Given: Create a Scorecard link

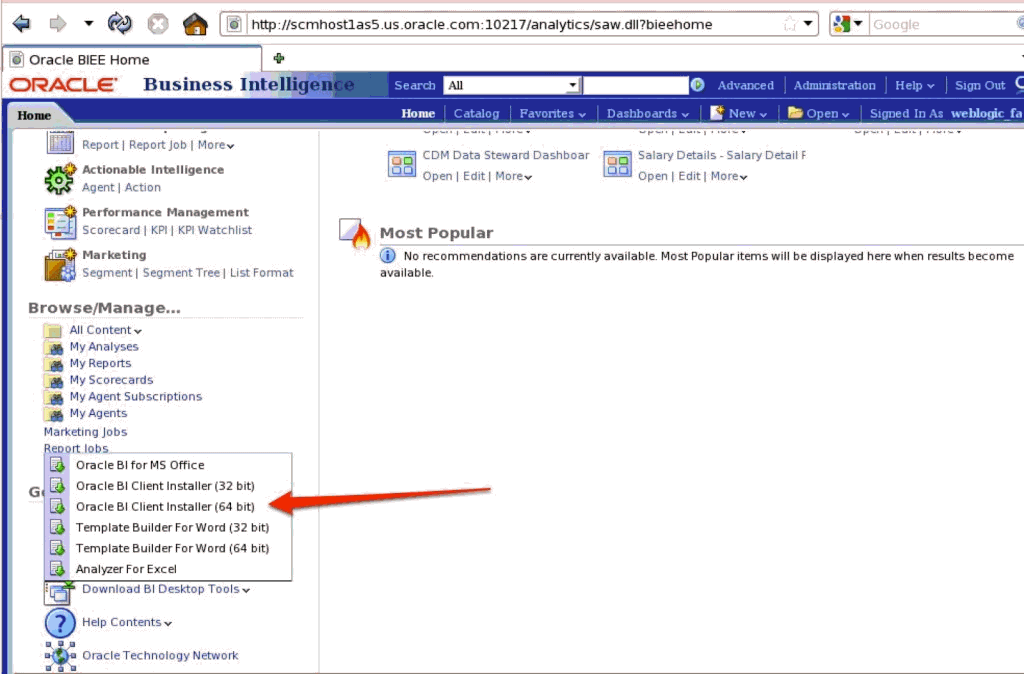Looking at the screenshot, I should [x=111, y=230].
